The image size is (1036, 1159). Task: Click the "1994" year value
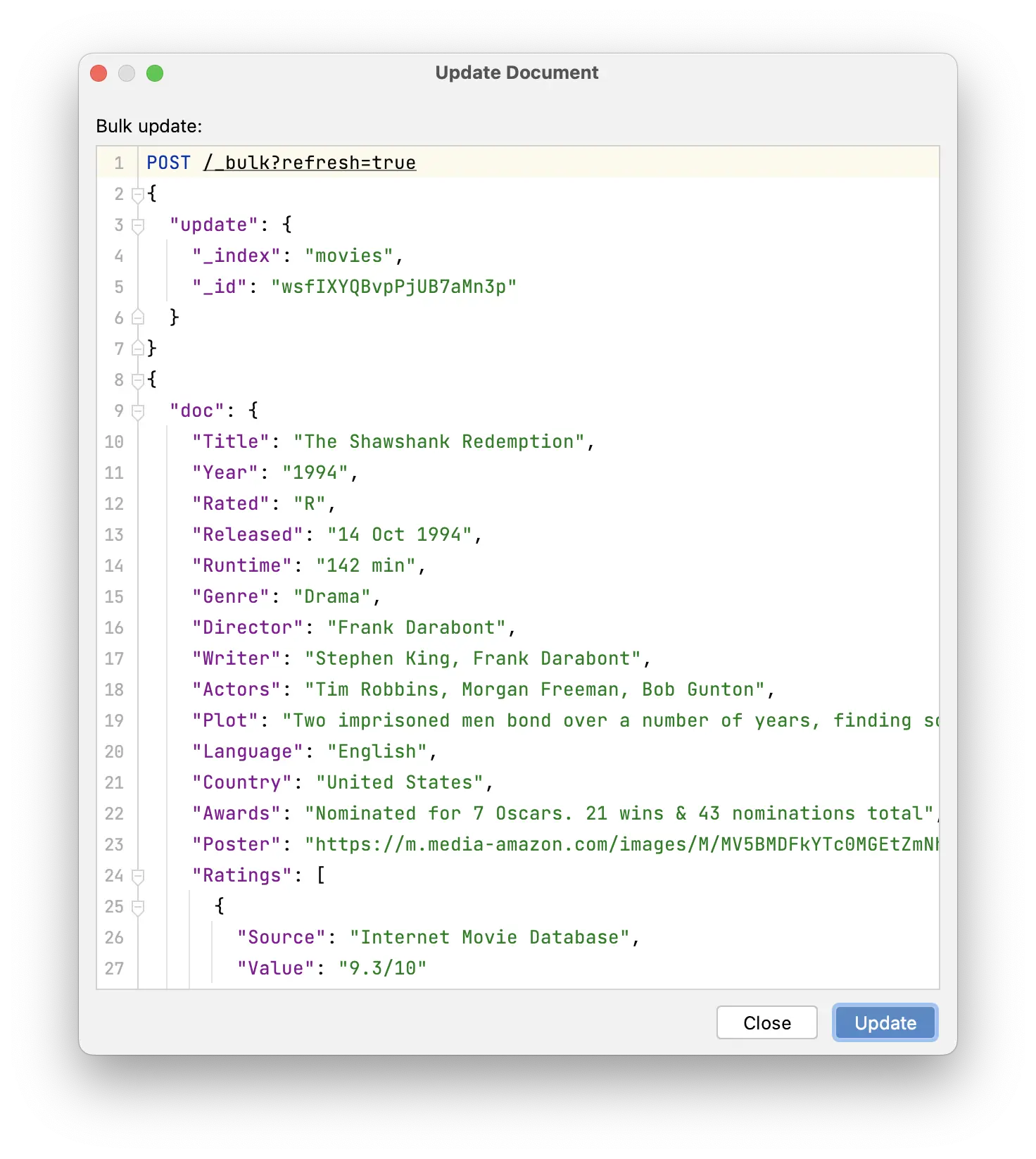tap(315, 472)
